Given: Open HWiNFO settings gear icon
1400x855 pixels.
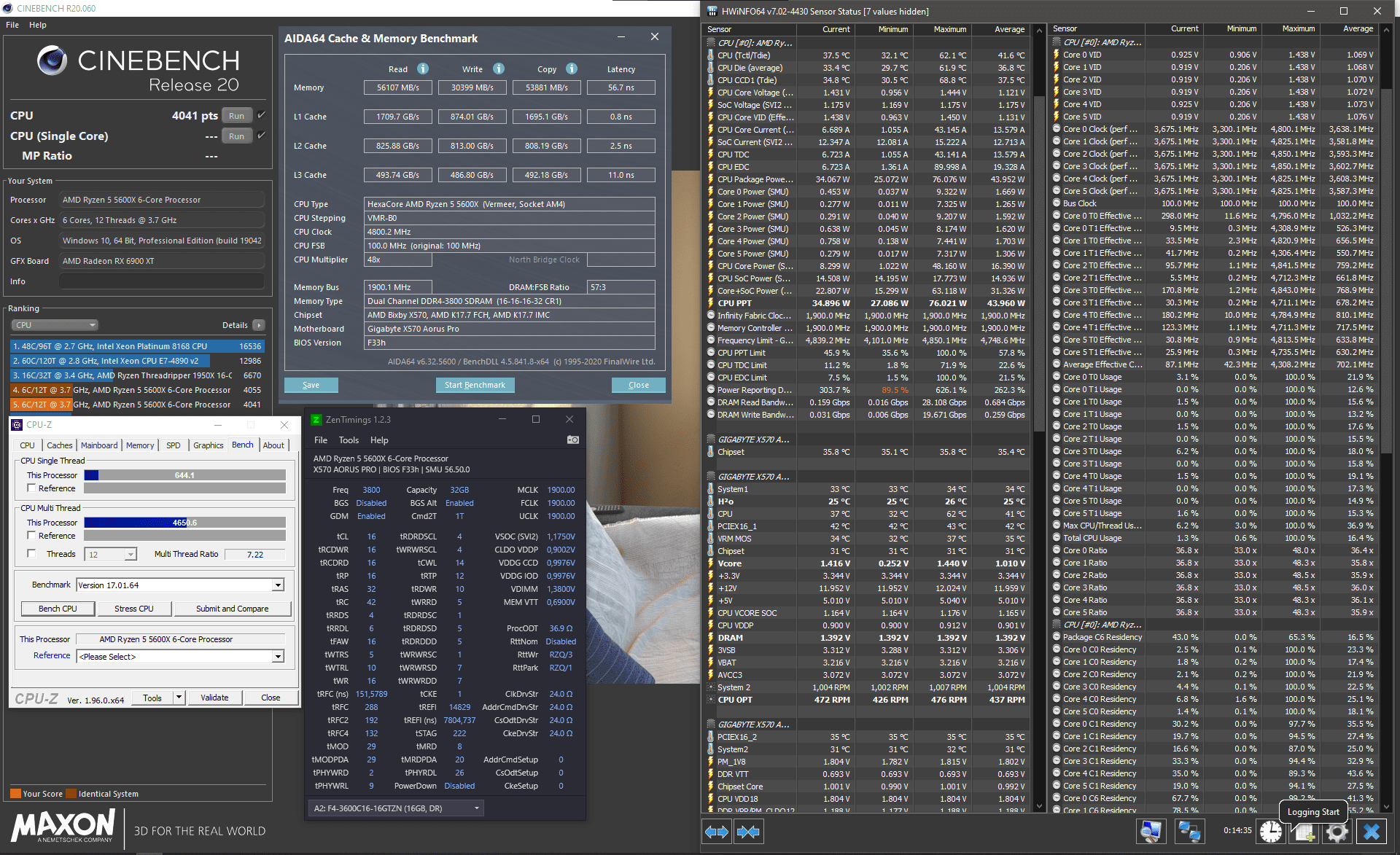Looking at the screenshot, I should pos(1337,832).
